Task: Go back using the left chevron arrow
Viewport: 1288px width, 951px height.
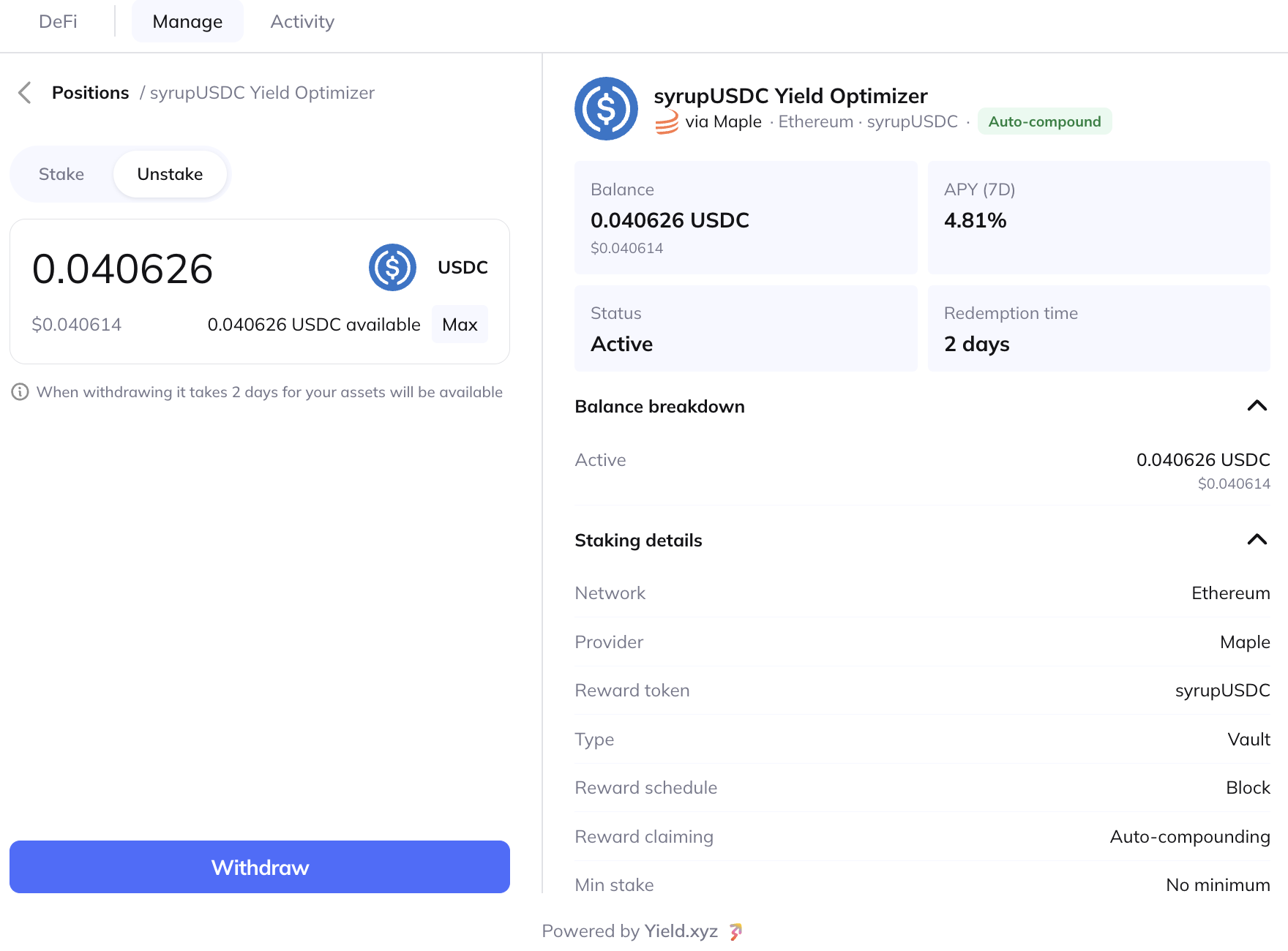Action: pos(25,93)
